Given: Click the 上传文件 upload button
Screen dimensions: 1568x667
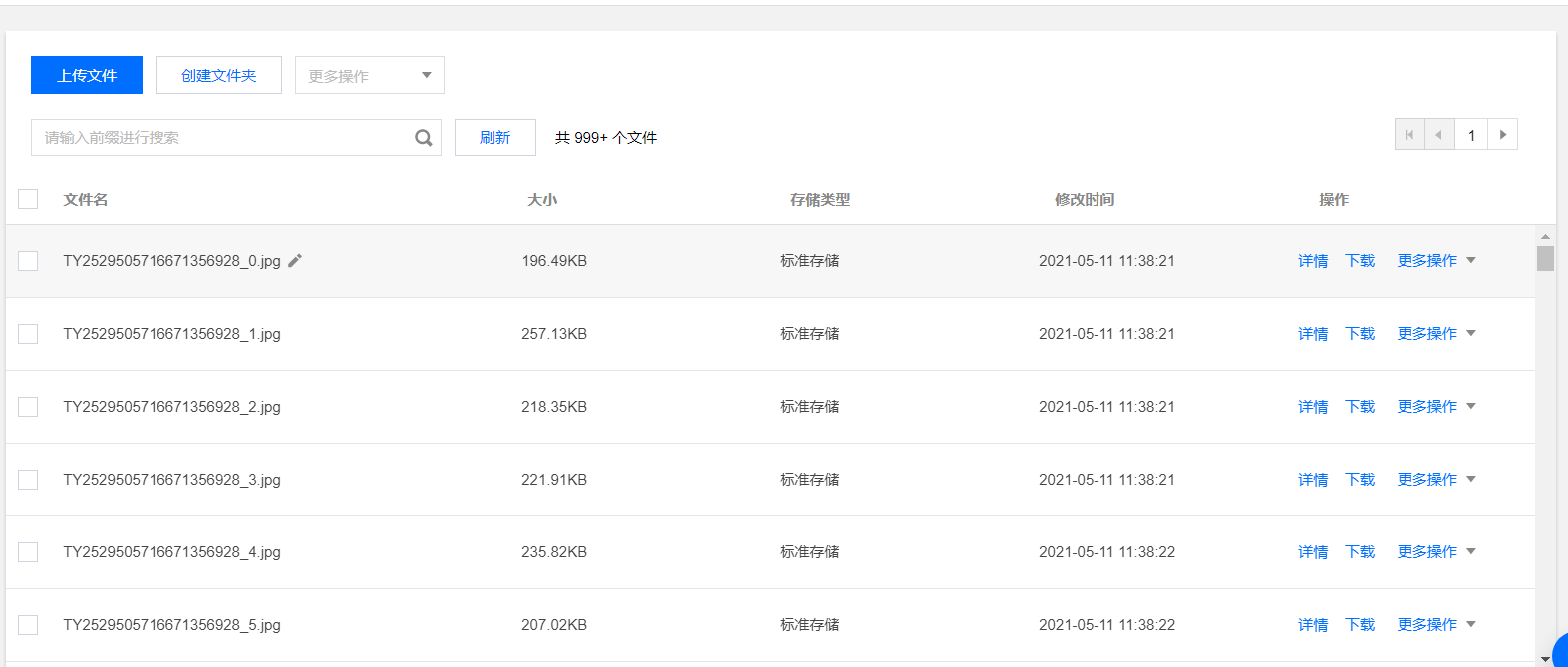Looking at the screenshot, I should coord(87,75).
